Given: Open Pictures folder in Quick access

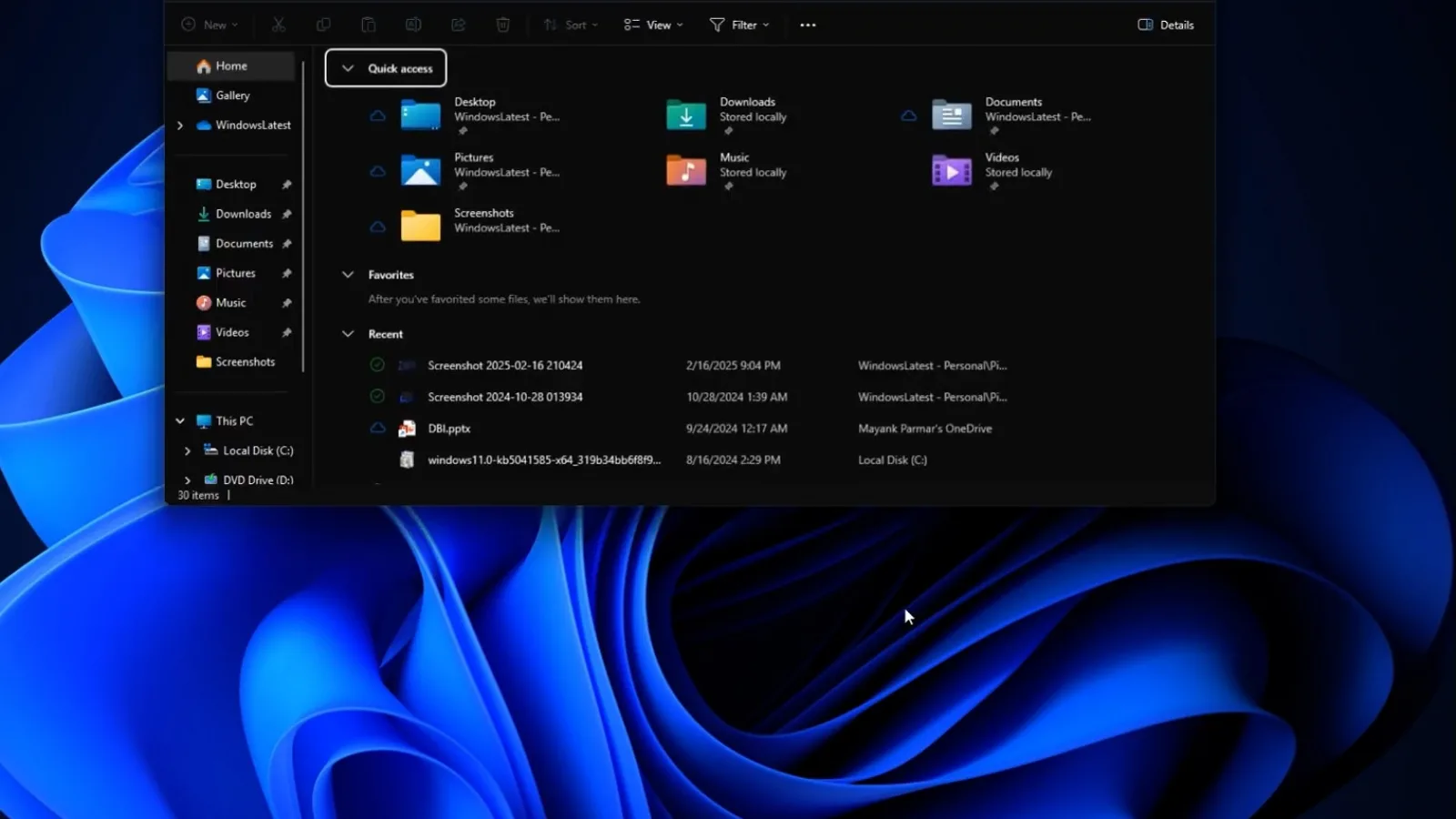Looking at the screenshot, I should [x=480, y=171].
